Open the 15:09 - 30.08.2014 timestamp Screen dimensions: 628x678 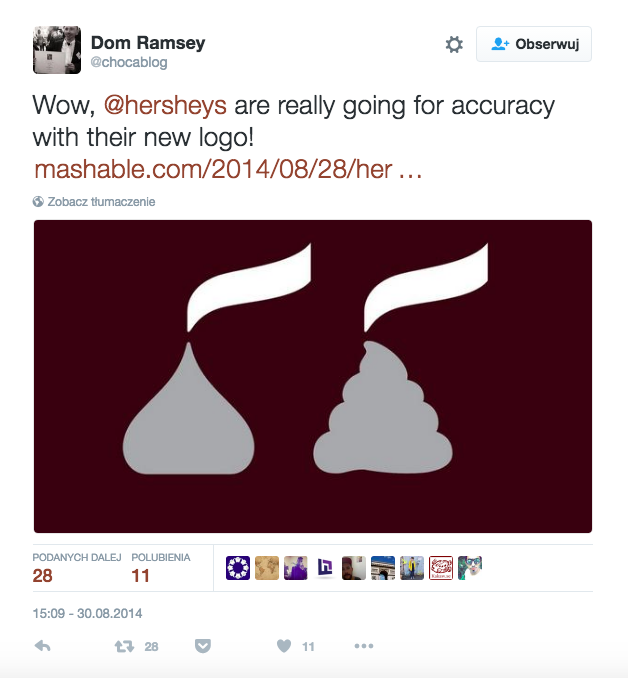click(90, 612)
